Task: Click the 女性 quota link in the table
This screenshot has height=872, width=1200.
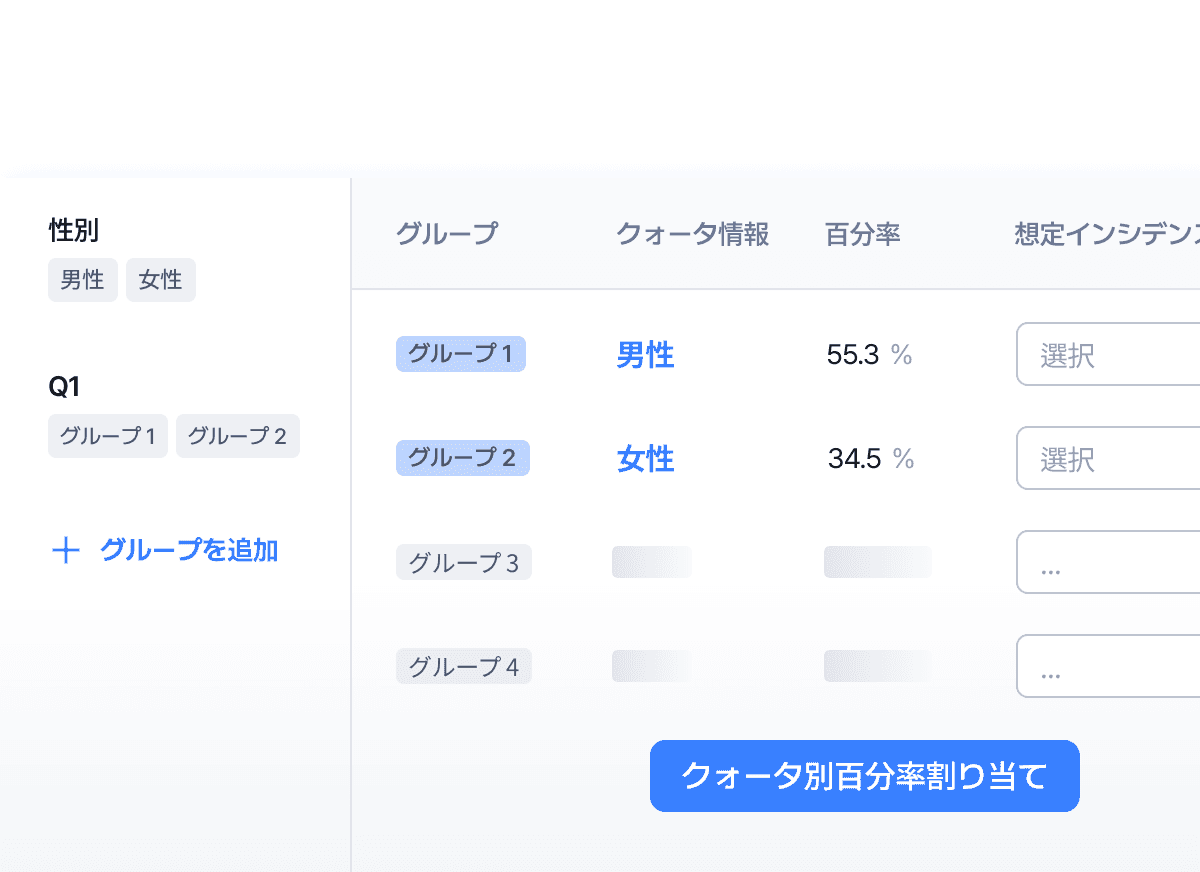Action: [645, 458]
